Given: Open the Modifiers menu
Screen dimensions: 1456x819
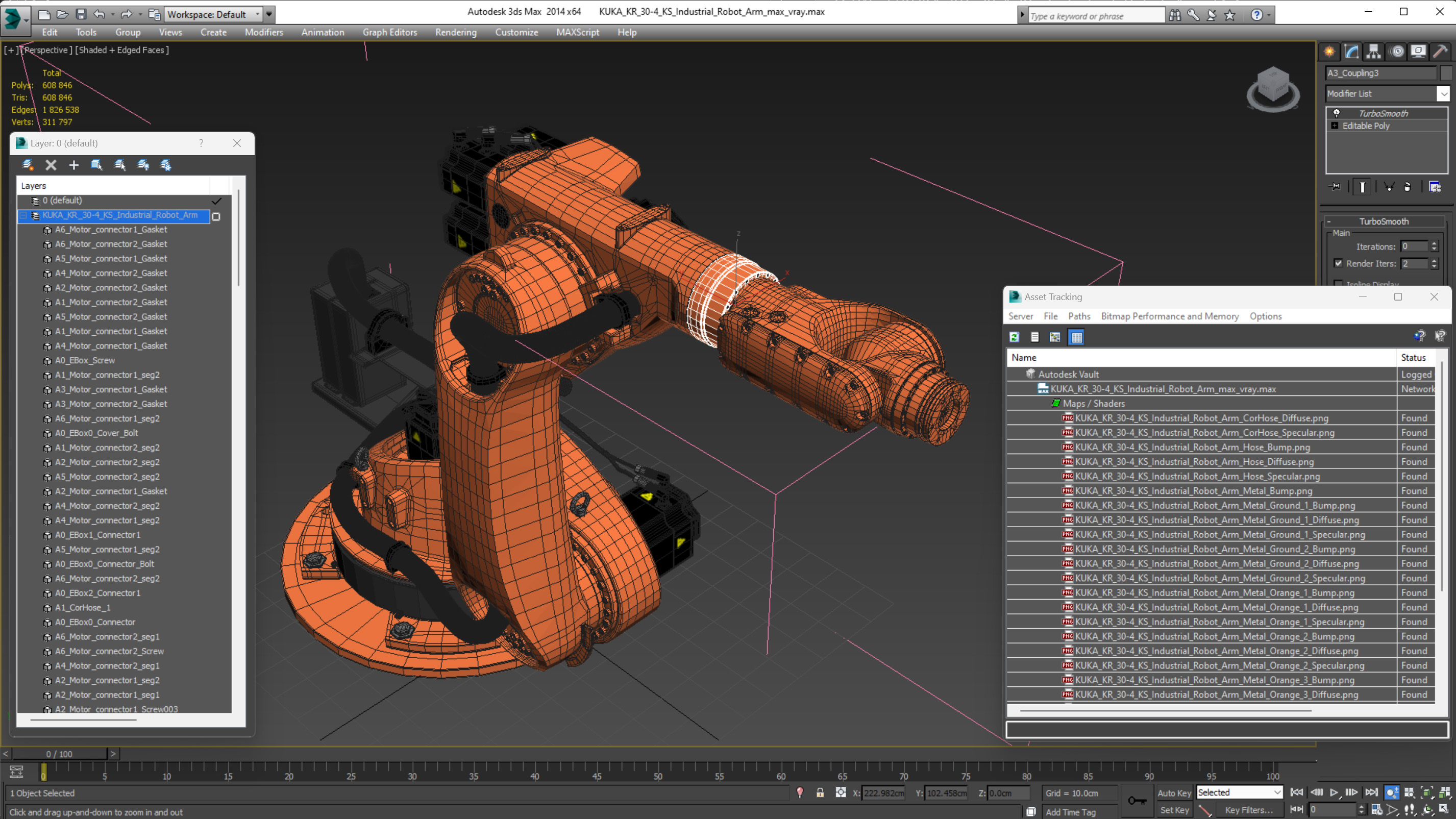Looking at the screenshot, I should (263, 32).
